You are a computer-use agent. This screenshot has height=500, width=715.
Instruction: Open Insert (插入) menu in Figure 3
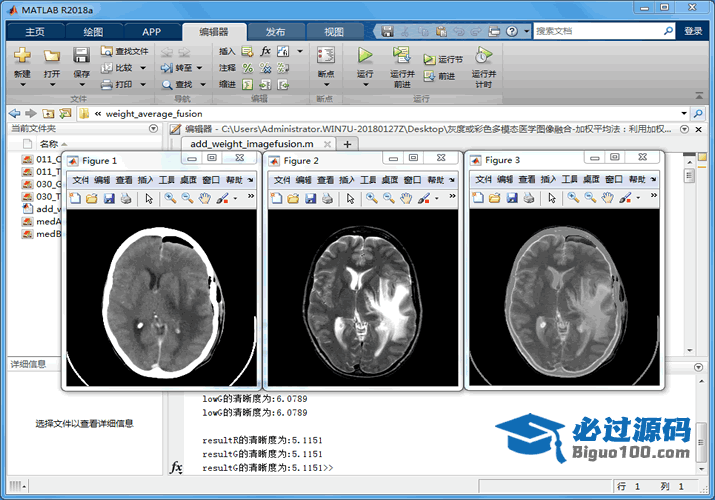pos(548,180)
